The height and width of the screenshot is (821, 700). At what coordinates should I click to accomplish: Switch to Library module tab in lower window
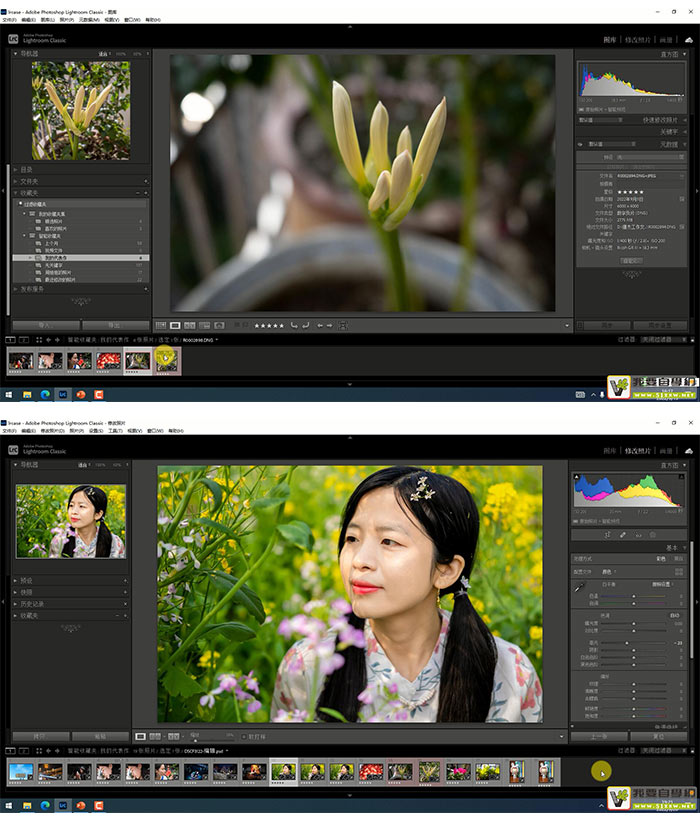(x=610, y=451)
